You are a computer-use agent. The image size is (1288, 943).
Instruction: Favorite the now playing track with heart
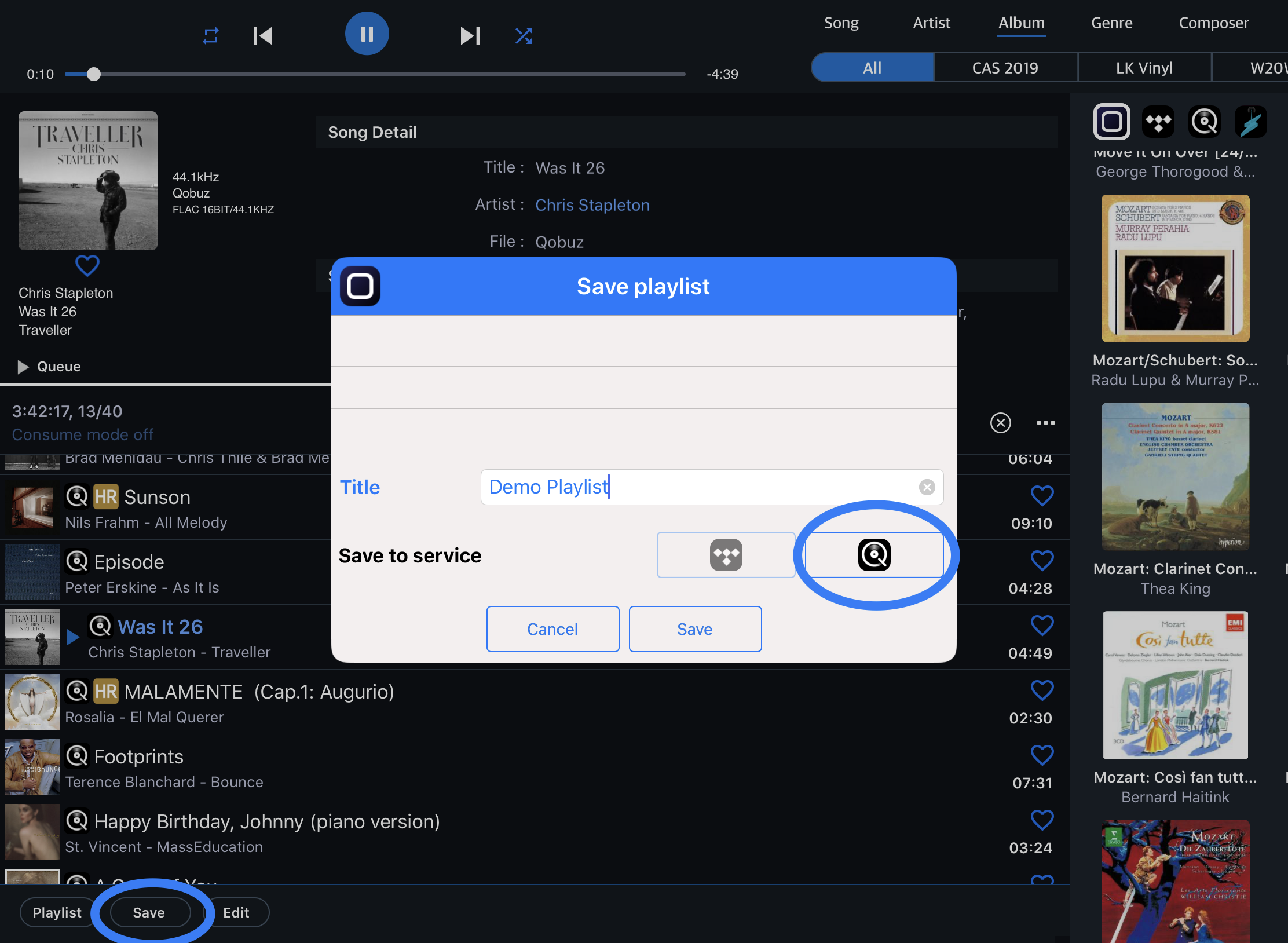pos(87,266)
